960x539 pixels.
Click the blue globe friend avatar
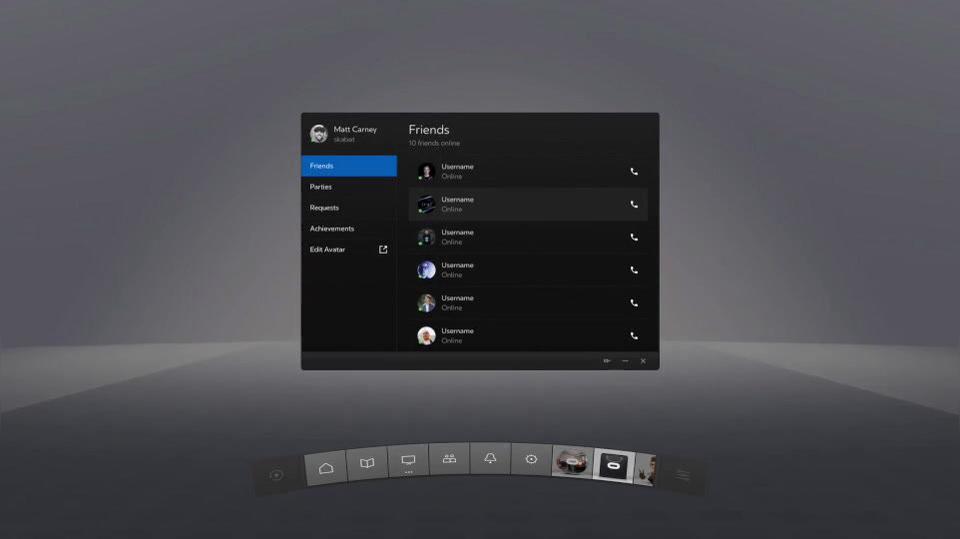coord(426,270)
